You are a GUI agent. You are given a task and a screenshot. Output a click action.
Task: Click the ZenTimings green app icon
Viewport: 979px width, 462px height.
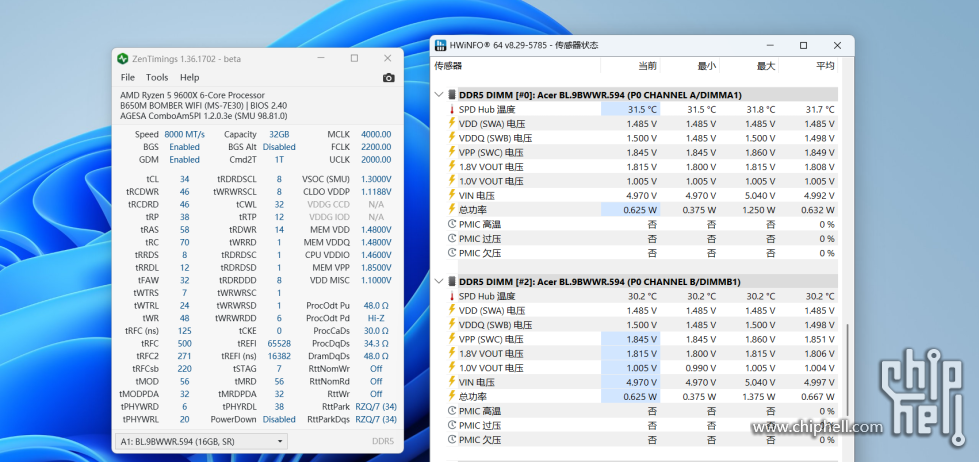tap(123, 59)
